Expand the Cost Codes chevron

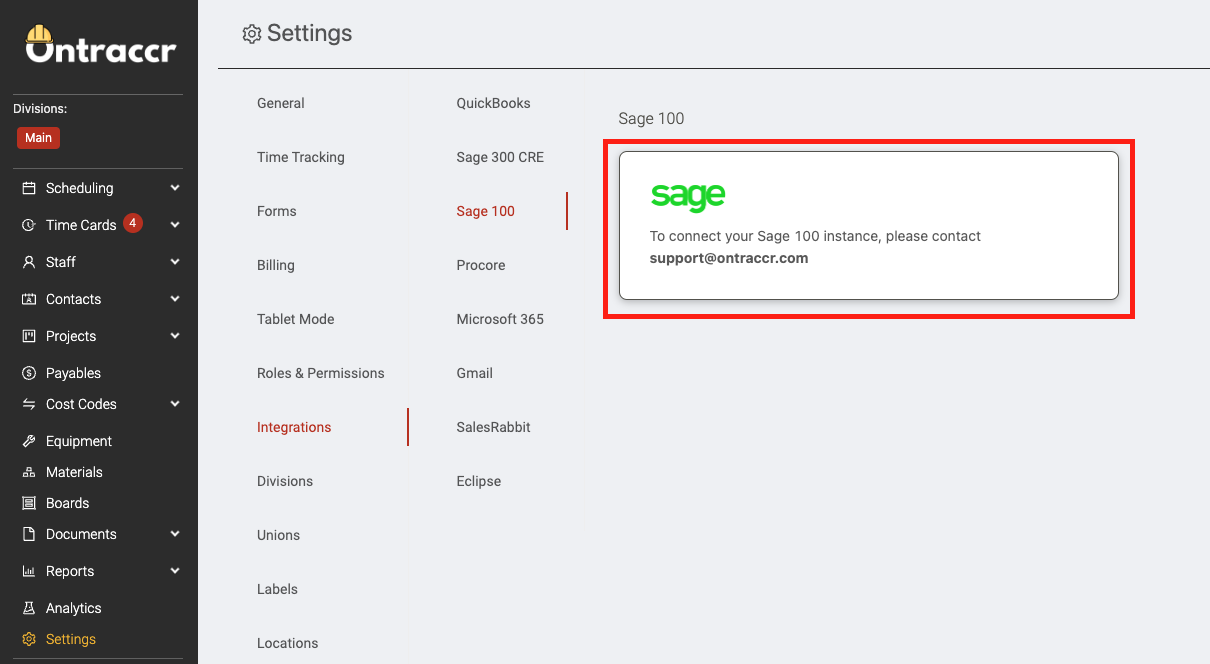pyautogui.click(x=175, y=404)
